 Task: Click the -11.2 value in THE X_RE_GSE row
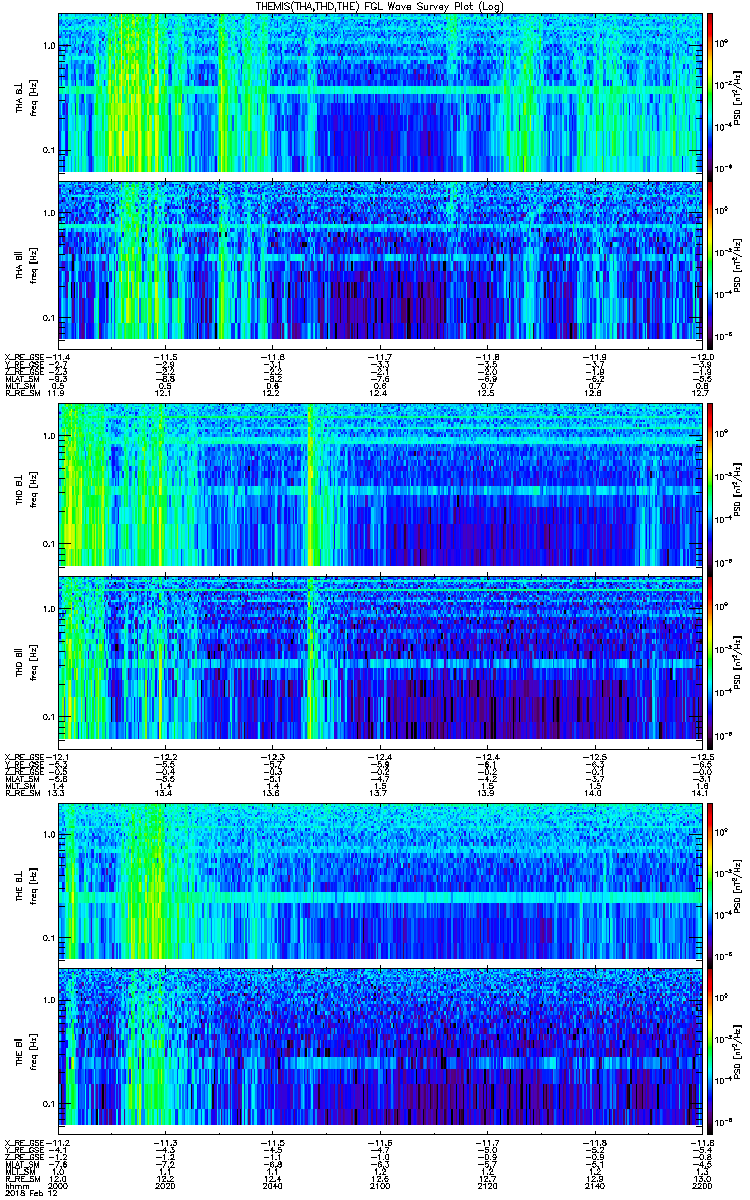coord(59,1143)
